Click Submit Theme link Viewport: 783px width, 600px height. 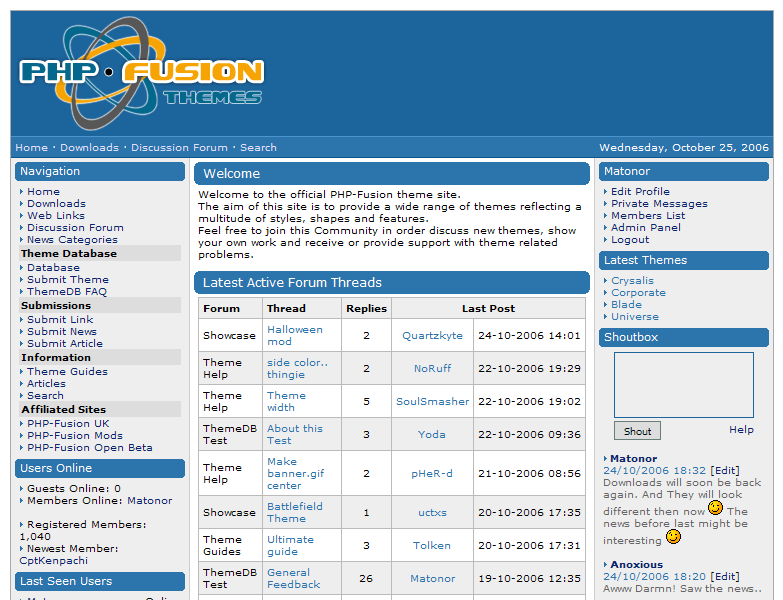coord(68,280)
